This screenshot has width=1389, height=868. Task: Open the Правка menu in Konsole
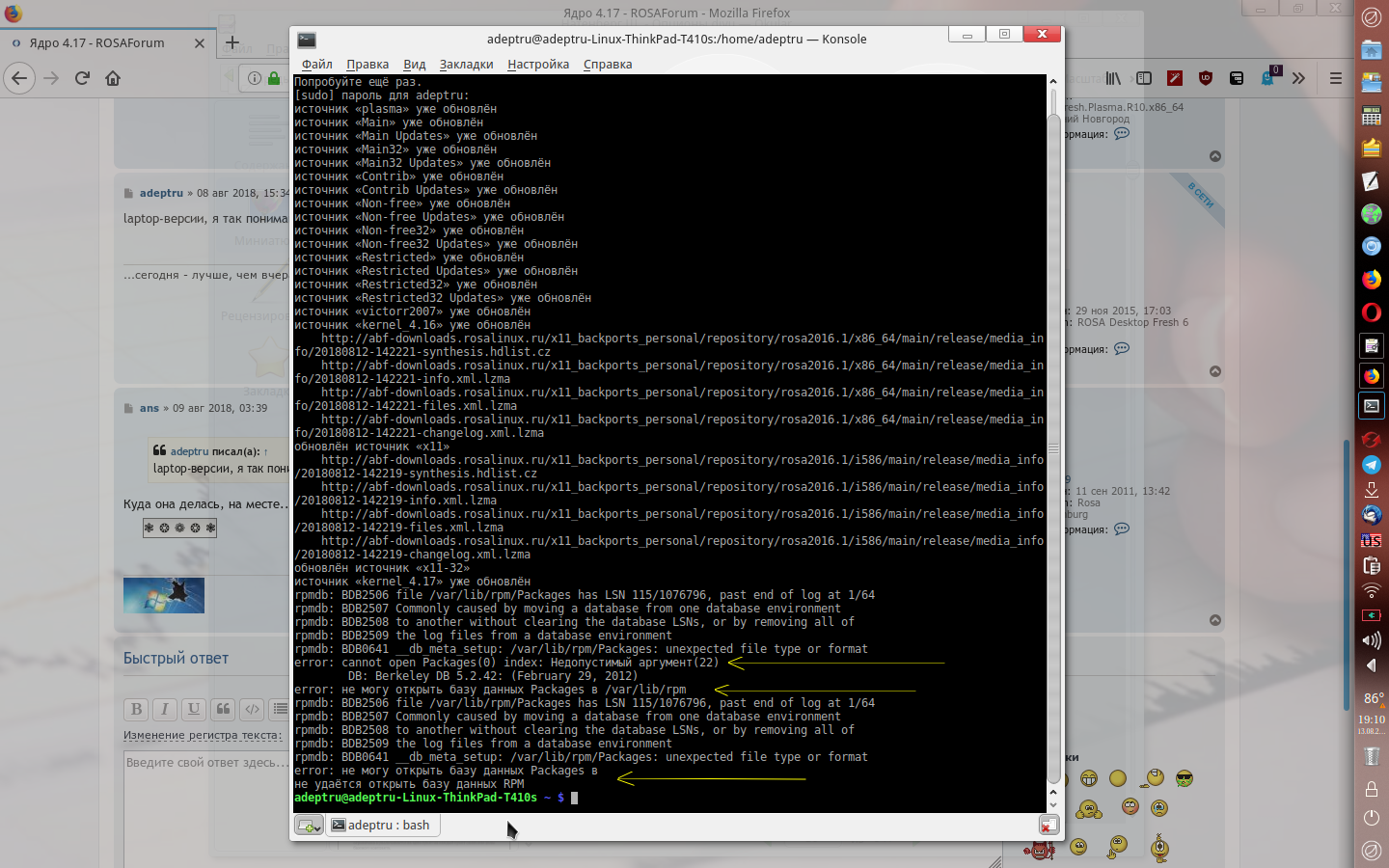(368, 65)
